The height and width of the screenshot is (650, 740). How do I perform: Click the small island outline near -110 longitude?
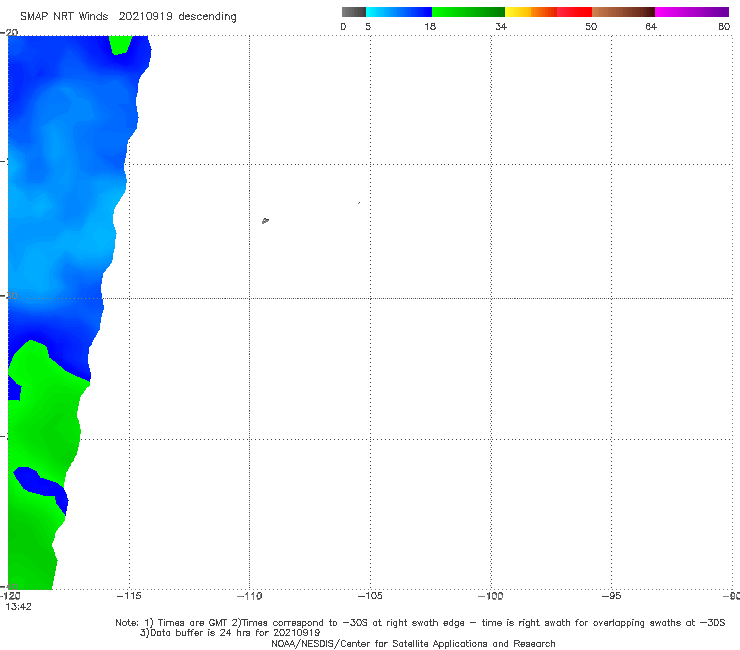(265, 220)
